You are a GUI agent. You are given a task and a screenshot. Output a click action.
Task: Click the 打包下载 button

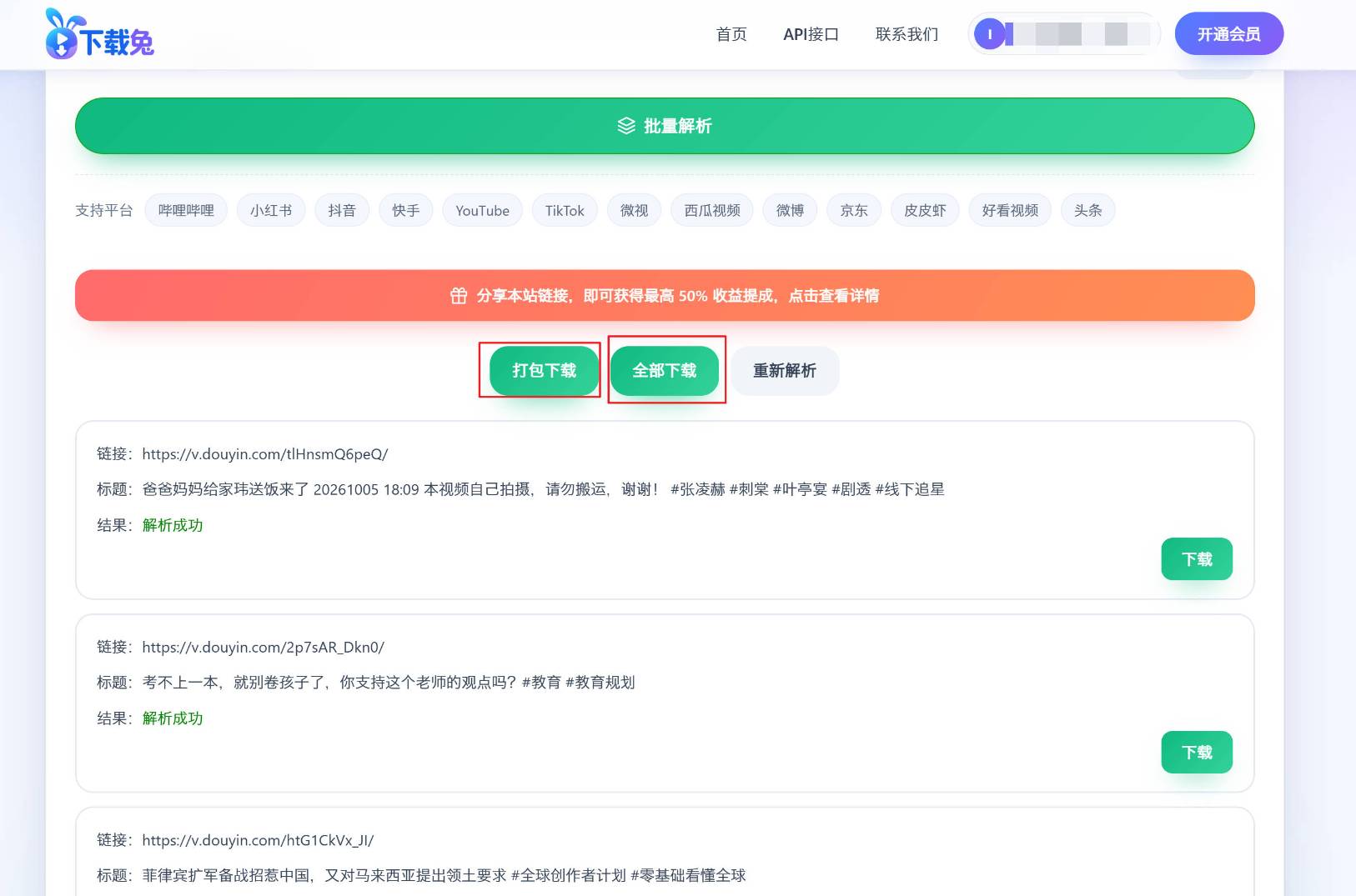click(544, 370)
